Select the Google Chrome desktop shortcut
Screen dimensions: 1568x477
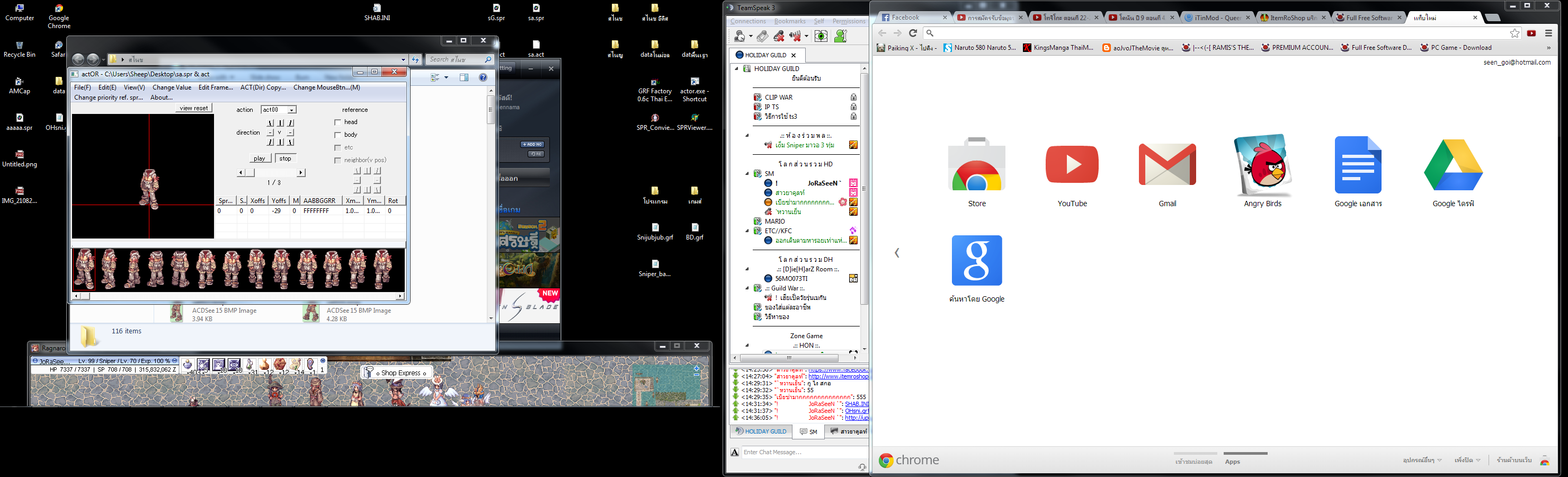59,16
